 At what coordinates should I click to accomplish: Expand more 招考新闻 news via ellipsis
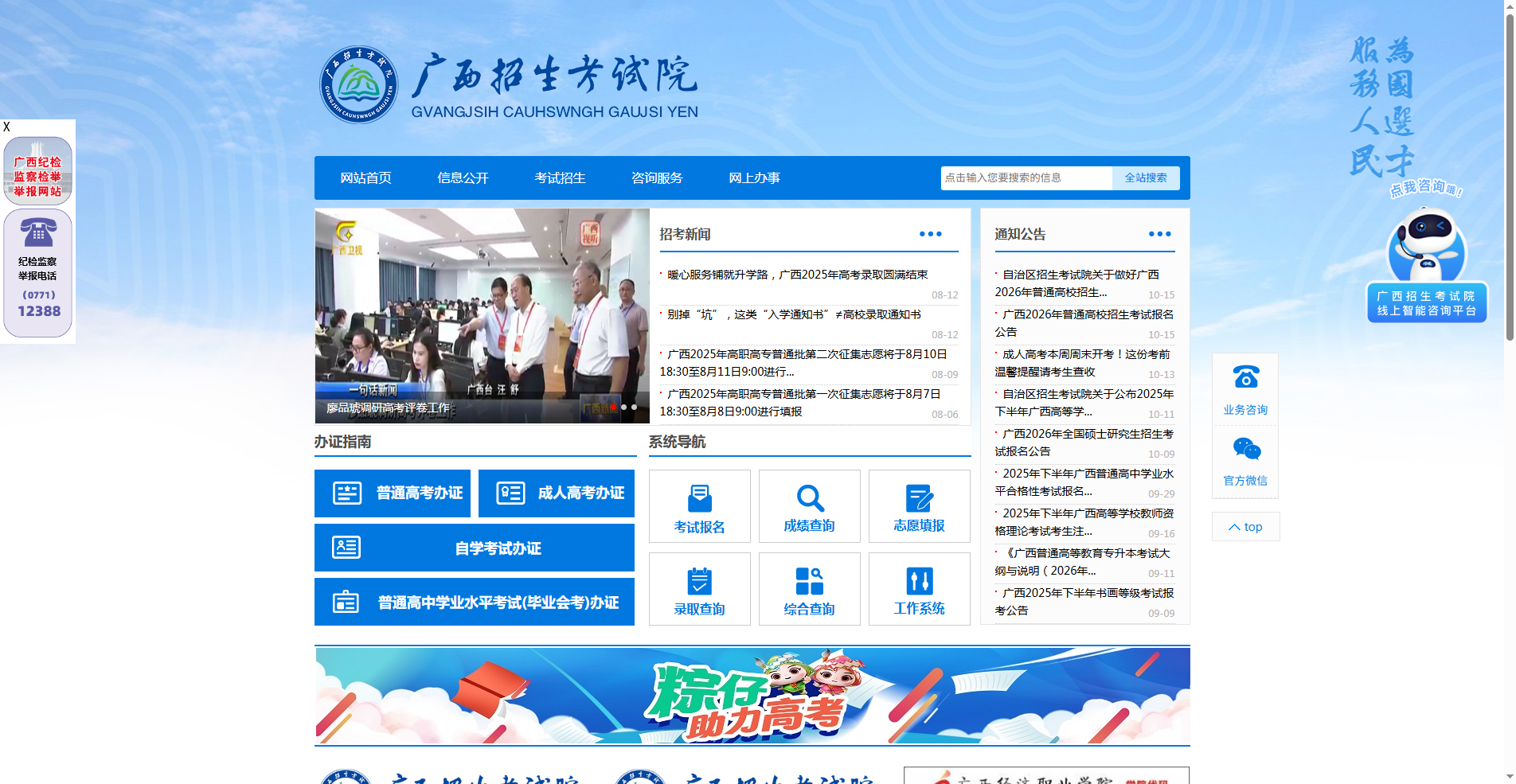931,233
